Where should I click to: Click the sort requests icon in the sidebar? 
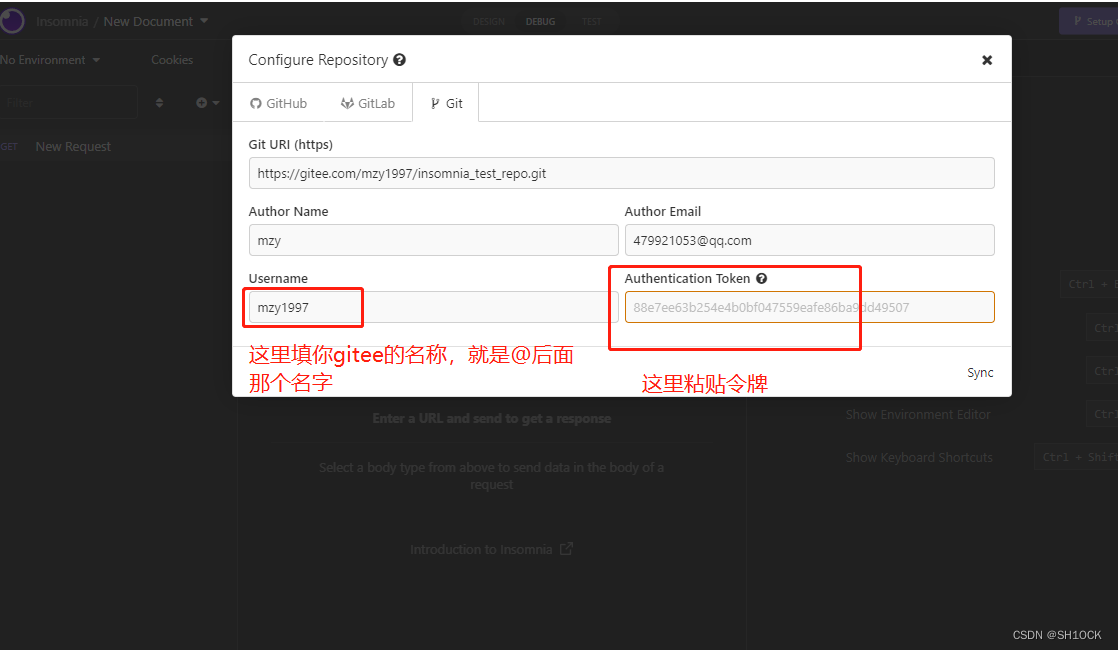point(159,102)
